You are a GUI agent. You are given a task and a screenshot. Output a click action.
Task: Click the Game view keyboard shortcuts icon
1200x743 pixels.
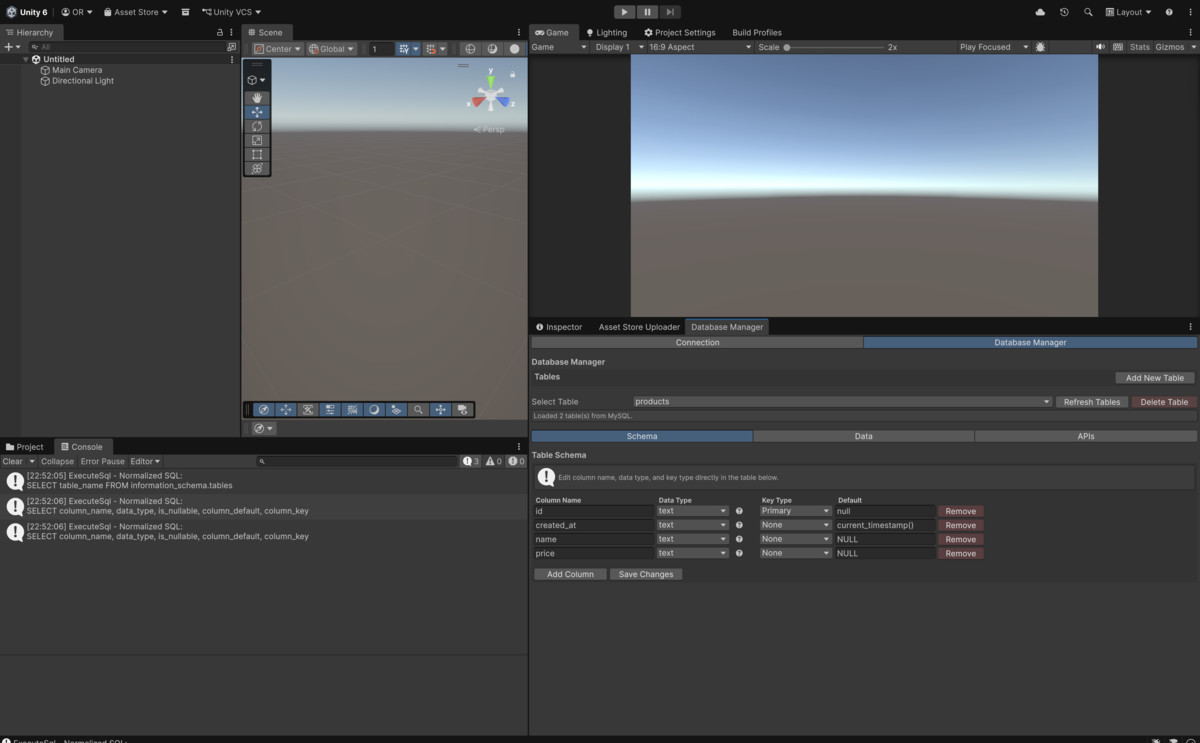point(1118,47)
